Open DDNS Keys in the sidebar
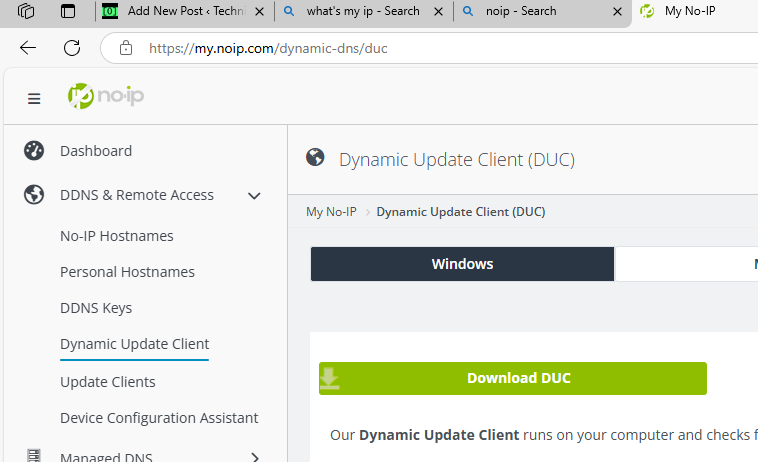 point(96,308)
